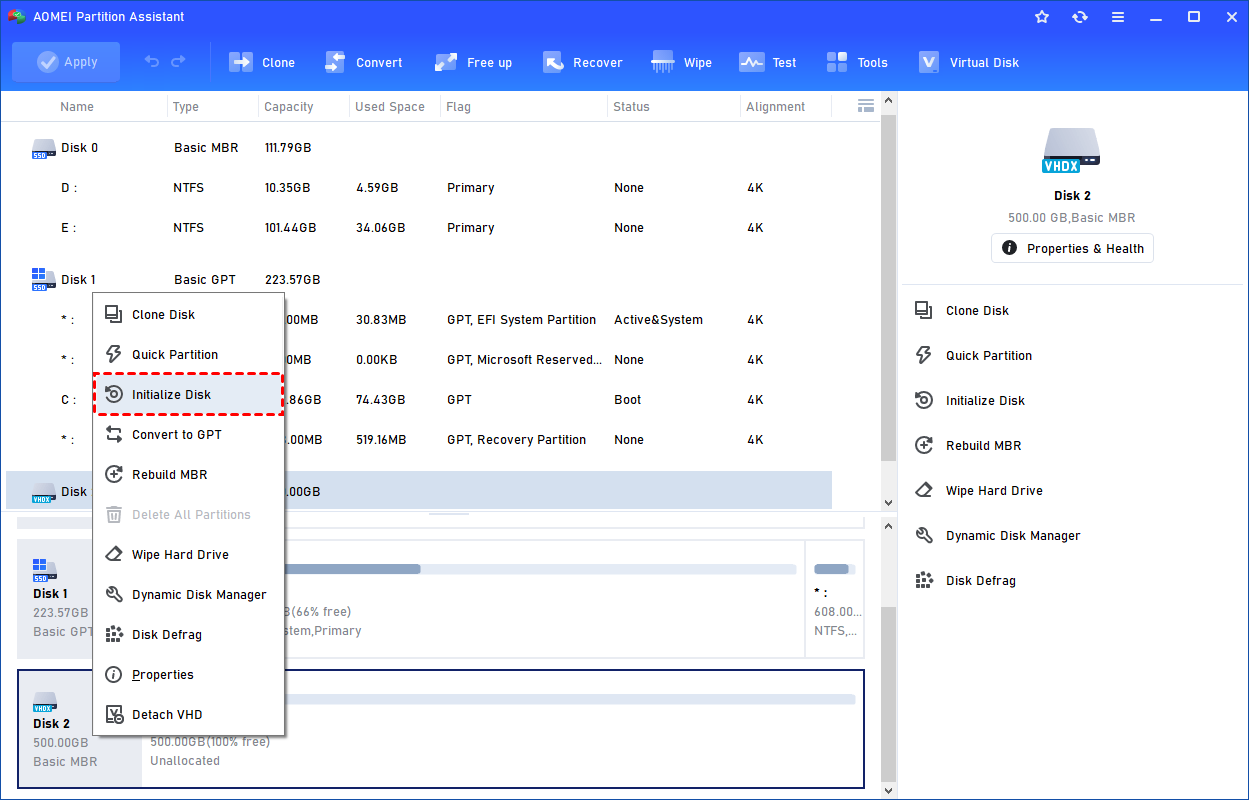Image resolution: width=1249 pixels, height=800 pixels.
Task: Click the Disk 2 label in disk map
Action: pyautogui.click(x=51, y=723)
